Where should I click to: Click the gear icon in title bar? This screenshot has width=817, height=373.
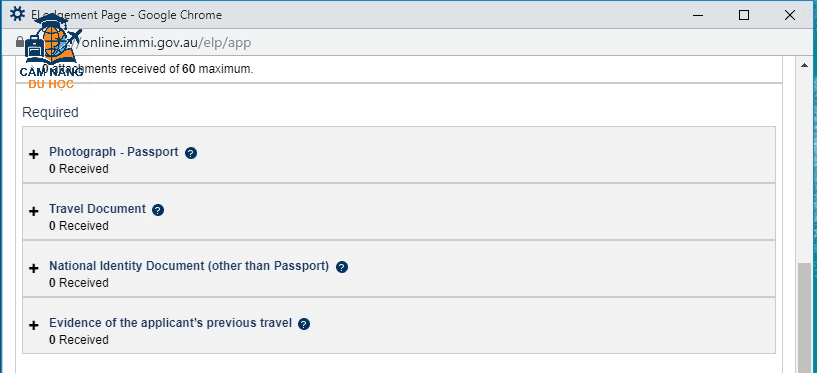coord(17,15)
